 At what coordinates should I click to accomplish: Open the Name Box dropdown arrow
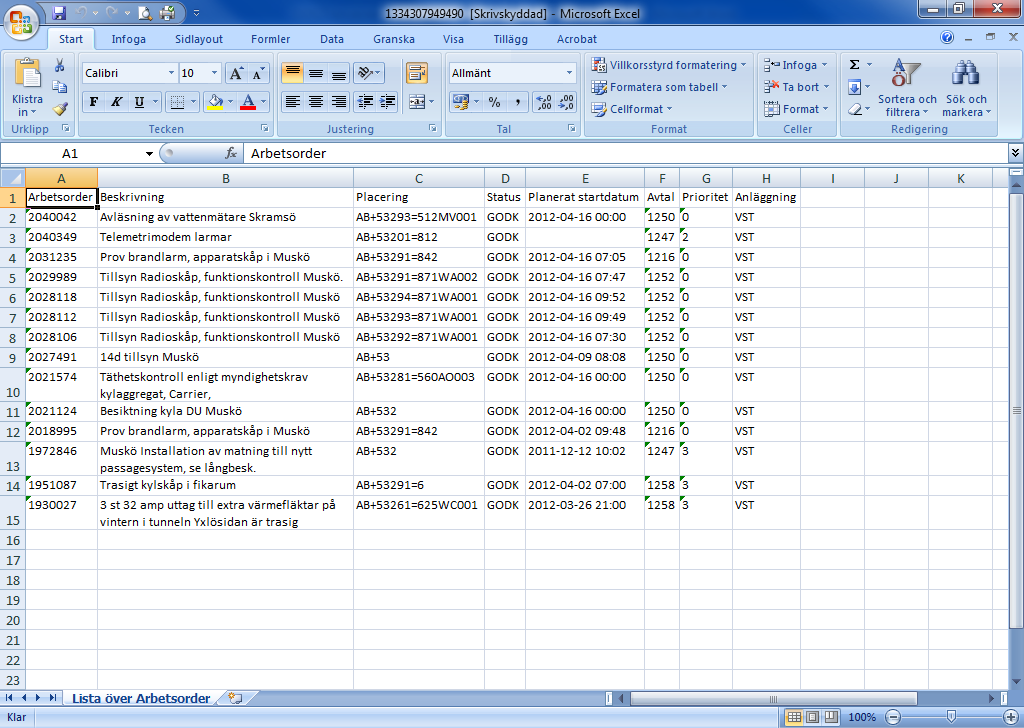point(150,153)
